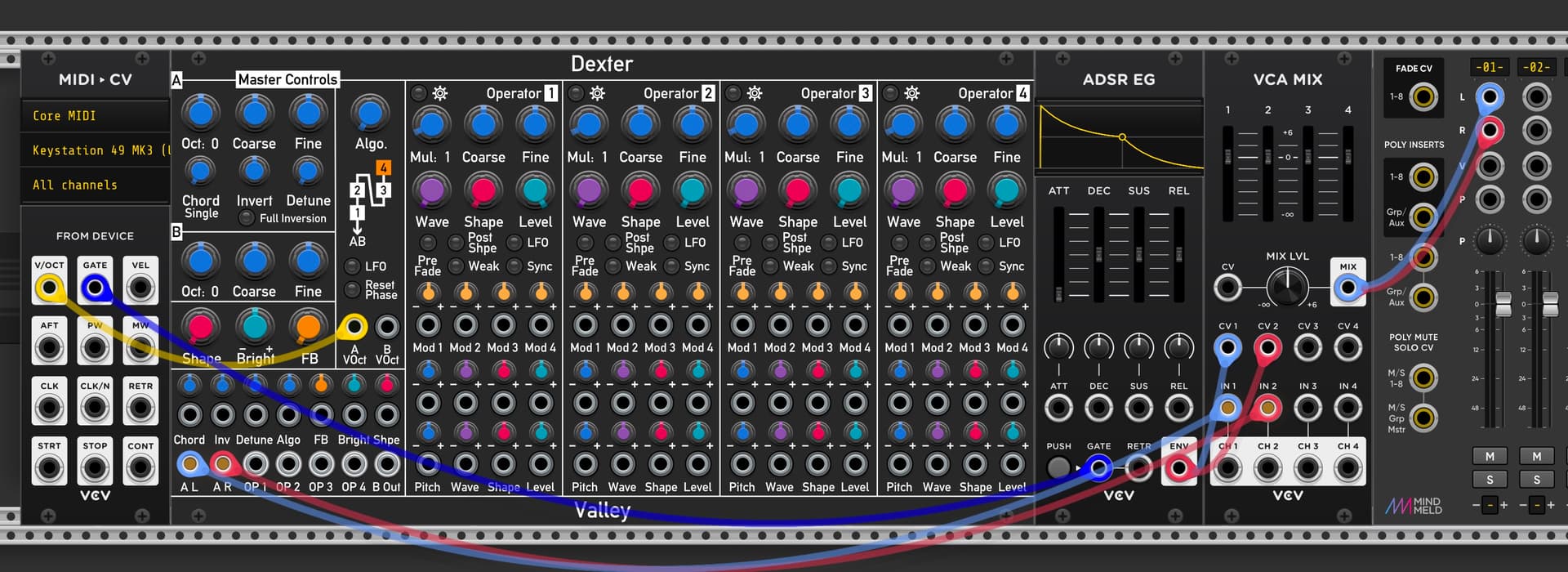Click the ADSR EG ENV output jack
This screenshot has height=572, width=1568.
coord(1178,468)
